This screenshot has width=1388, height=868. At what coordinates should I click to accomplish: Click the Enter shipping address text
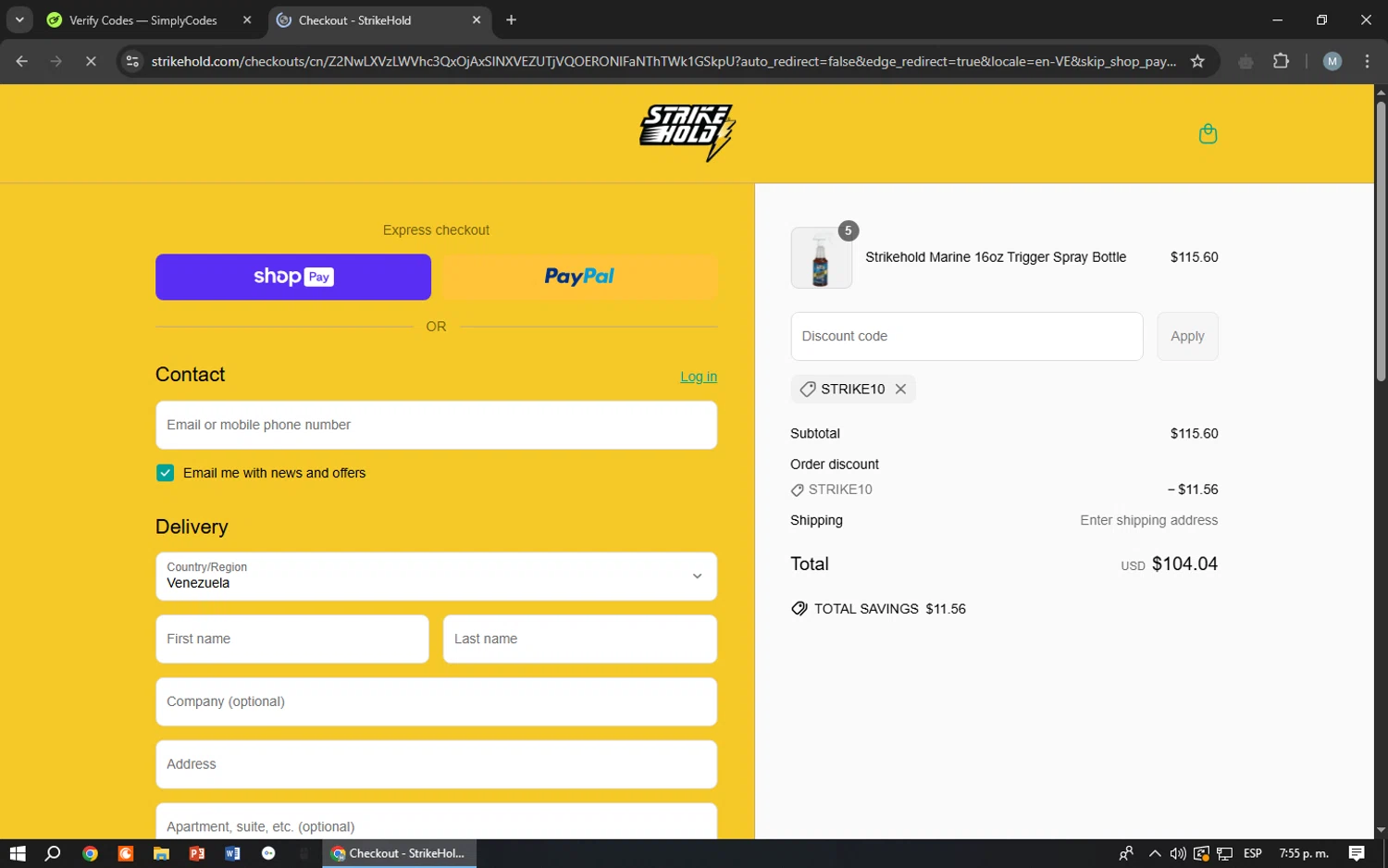coord(1148,520)
